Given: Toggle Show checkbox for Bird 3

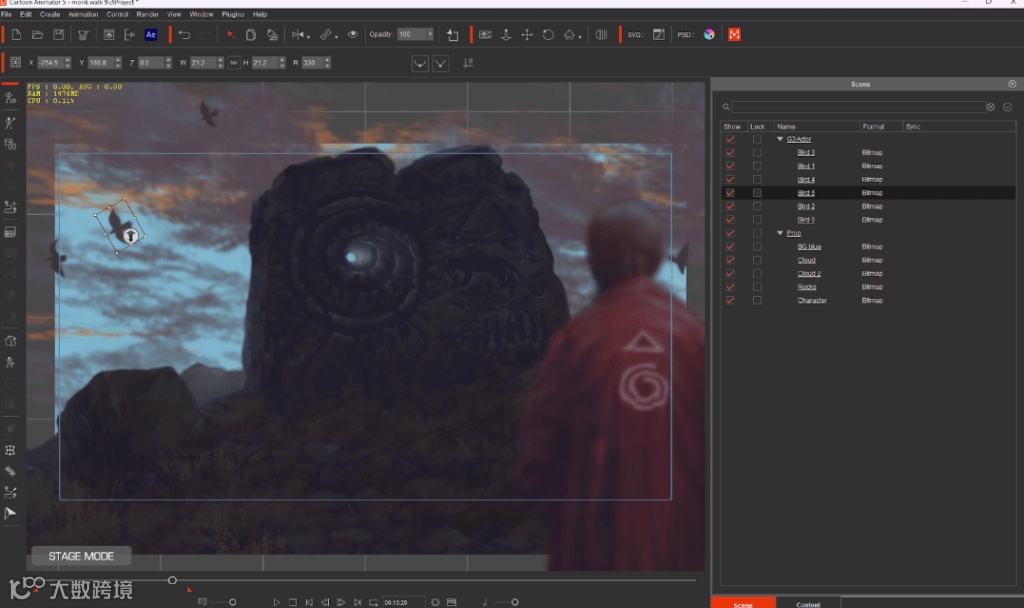Looking at the screenshot, I should (730, 153).
